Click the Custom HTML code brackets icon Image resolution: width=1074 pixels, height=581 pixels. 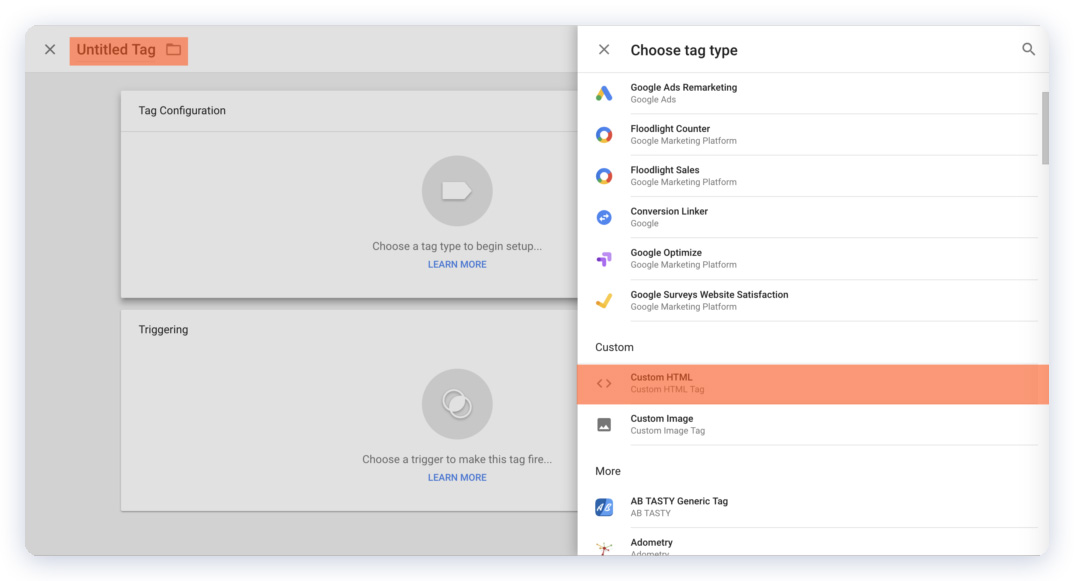click(x=604, y=383)
